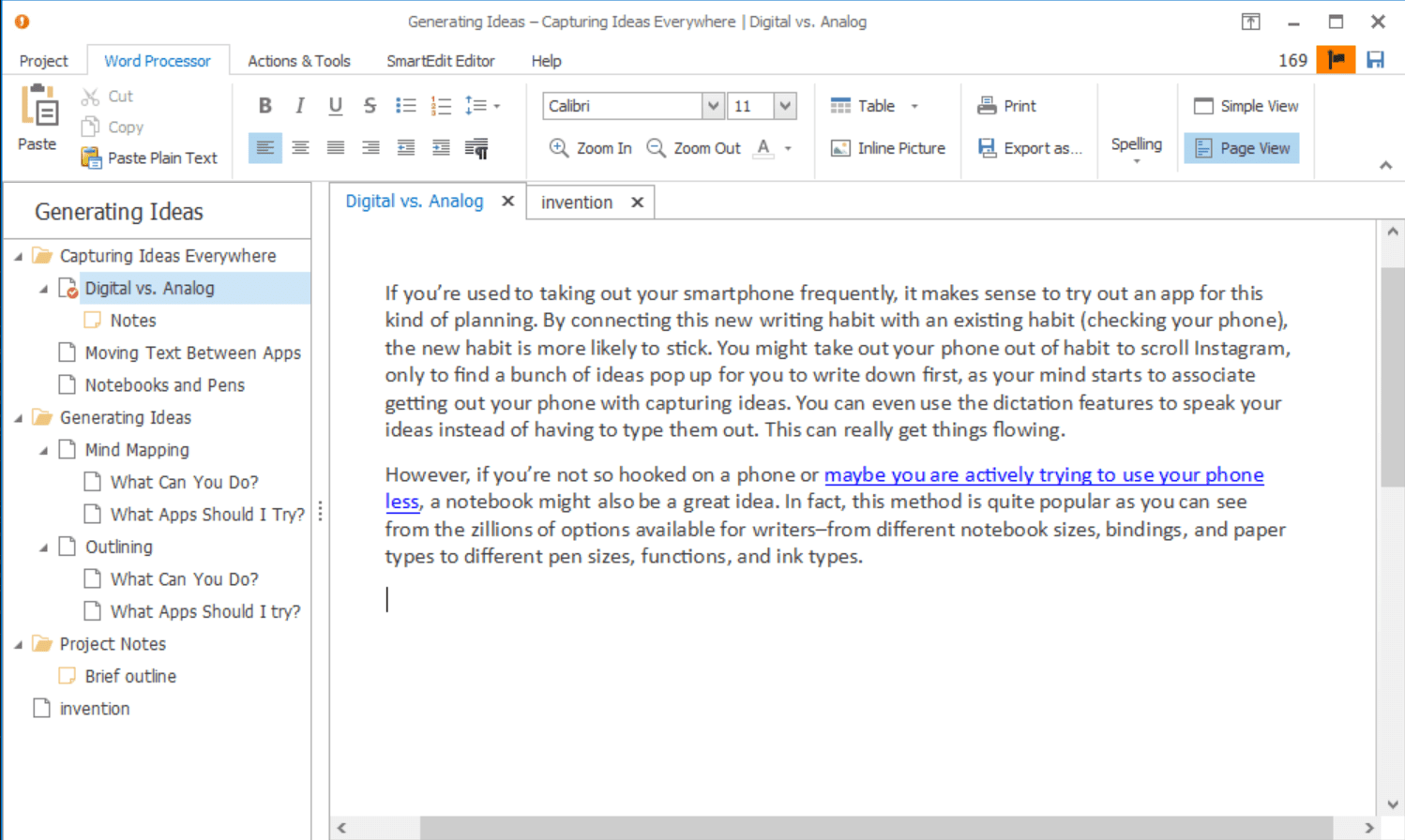This screenshot has height=840, width=1405.
Task: Click the ribbon display options icon
Action: tap(1251, 22)
